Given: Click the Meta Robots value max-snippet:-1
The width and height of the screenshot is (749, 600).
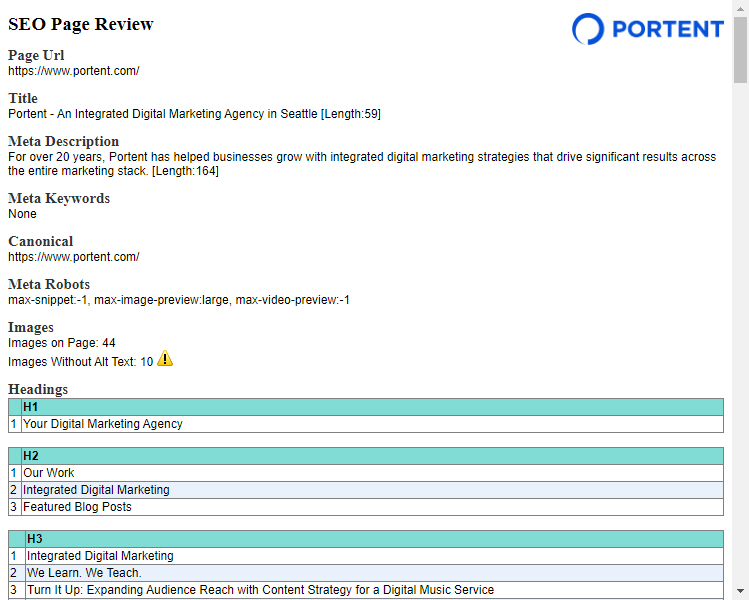Looking at the screenshot, I should (x=179, y=300).
